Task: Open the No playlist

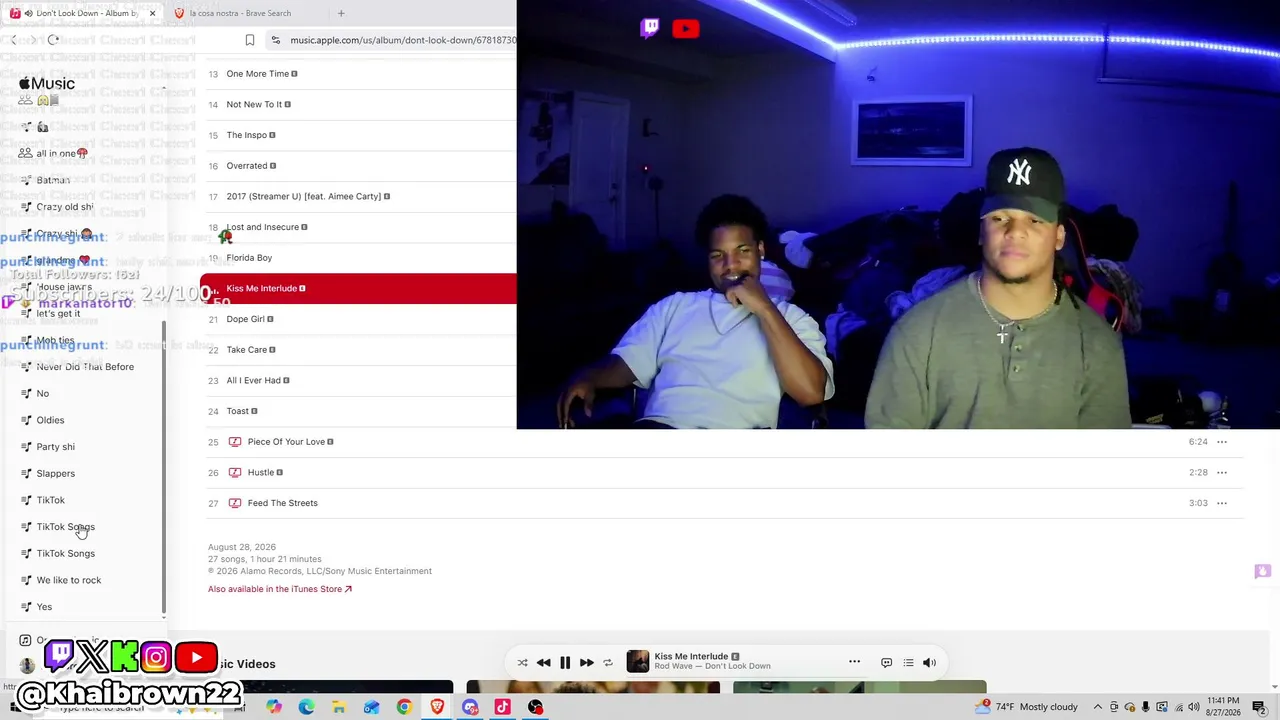Action: tap(43, 394)
